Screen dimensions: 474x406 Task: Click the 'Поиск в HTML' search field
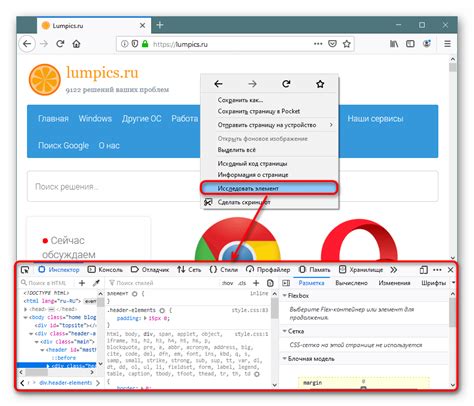point(47,283)
